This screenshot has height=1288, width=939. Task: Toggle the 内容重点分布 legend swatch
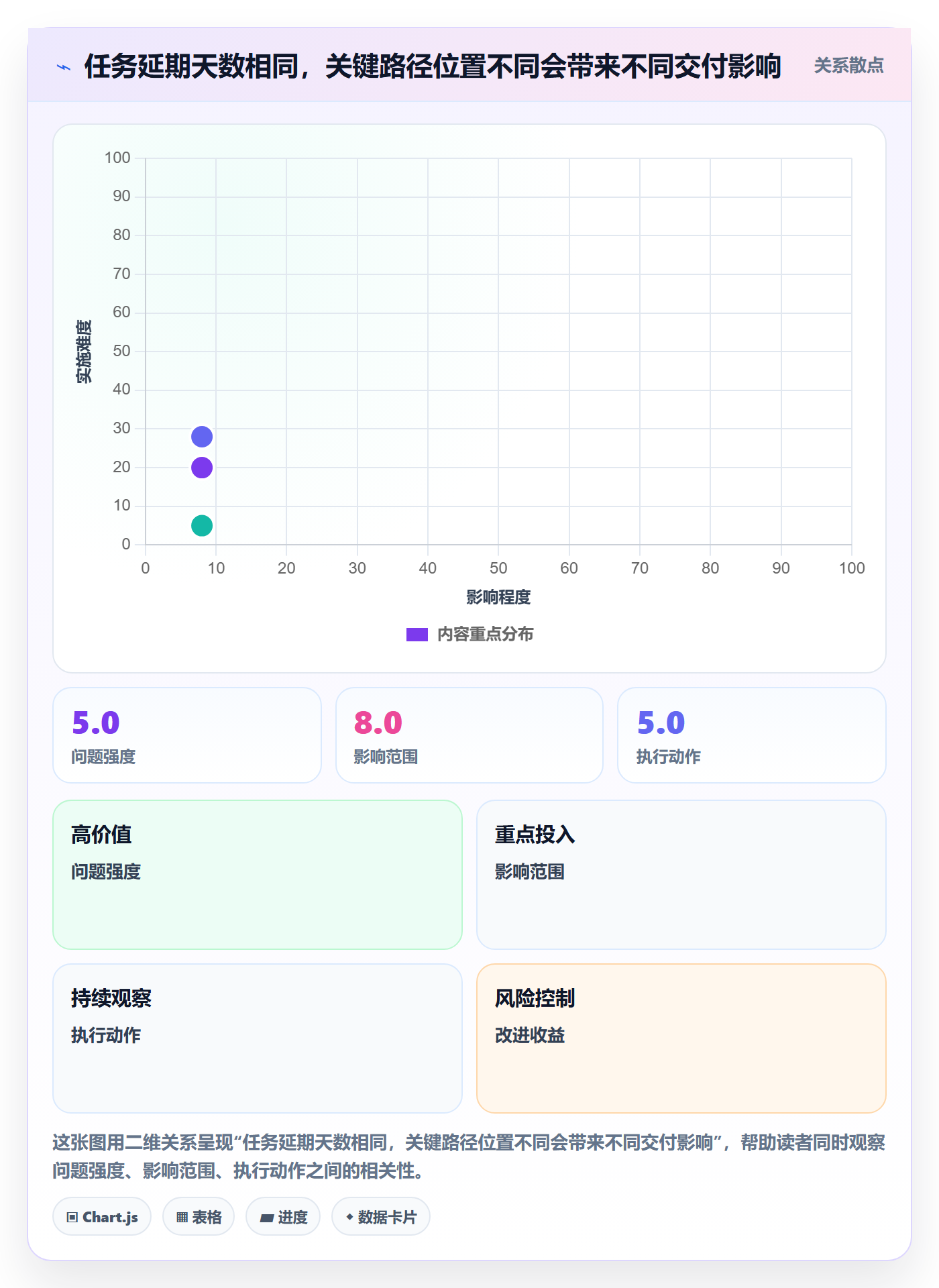(x=417, y=635)
